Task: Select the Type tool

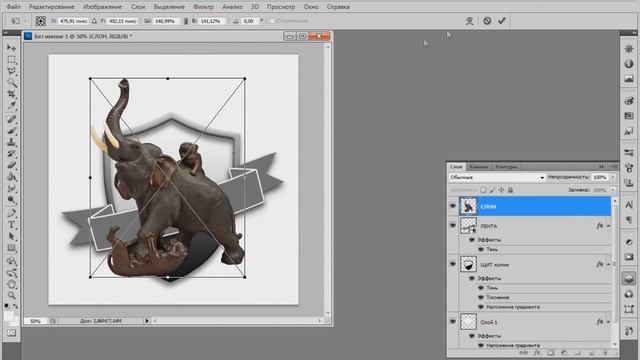Action: click(x=11, y=224)
